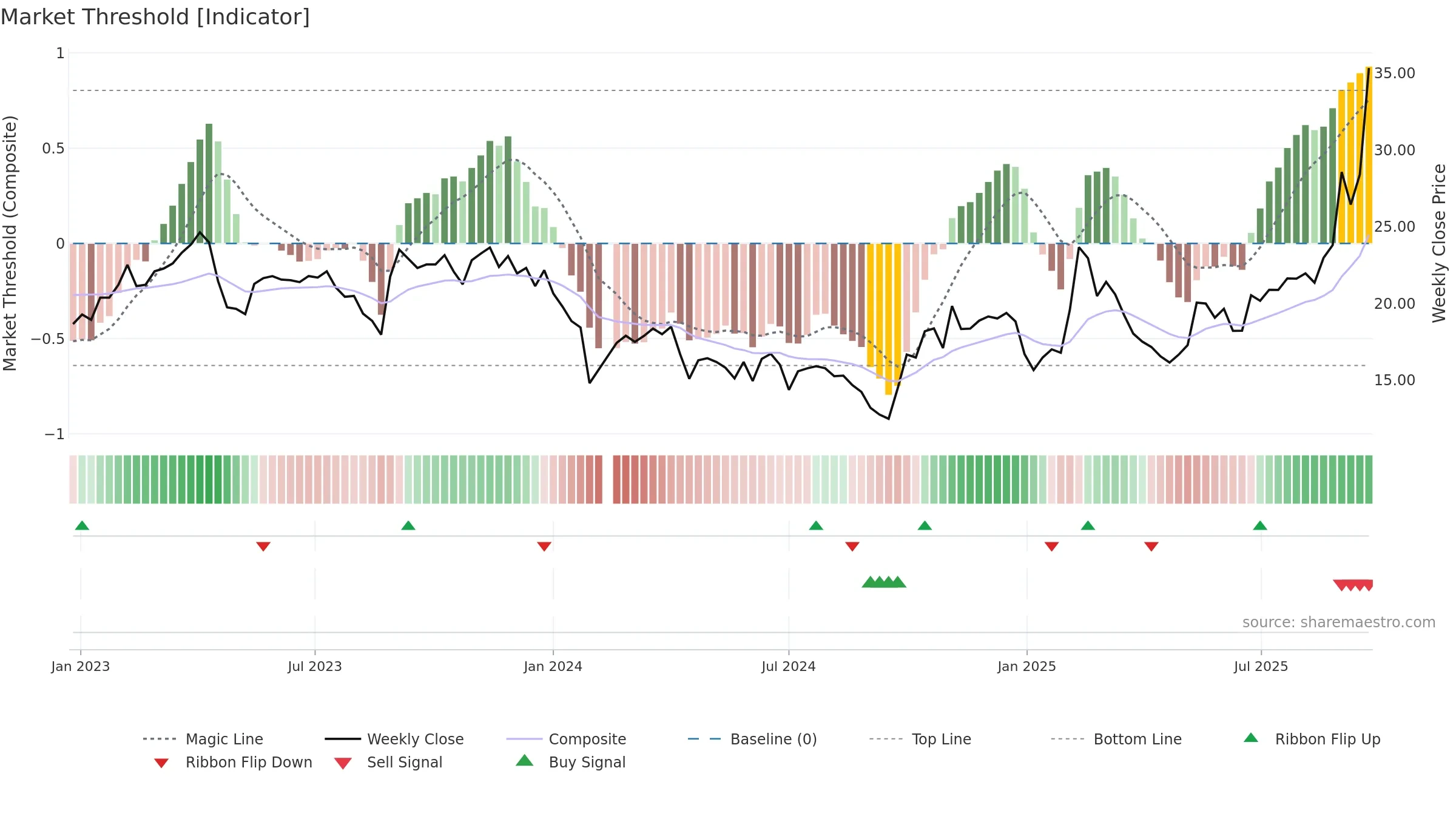Click the 30.00 price axis label

point(1395,150)
